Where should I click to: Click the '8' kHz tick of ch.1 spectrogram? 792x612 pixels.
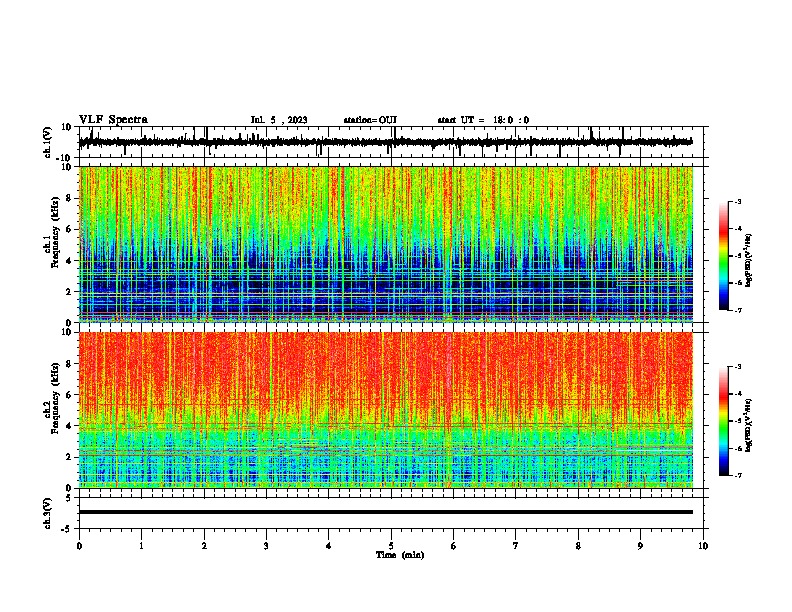pyautogui.click(x=69, y=198)
